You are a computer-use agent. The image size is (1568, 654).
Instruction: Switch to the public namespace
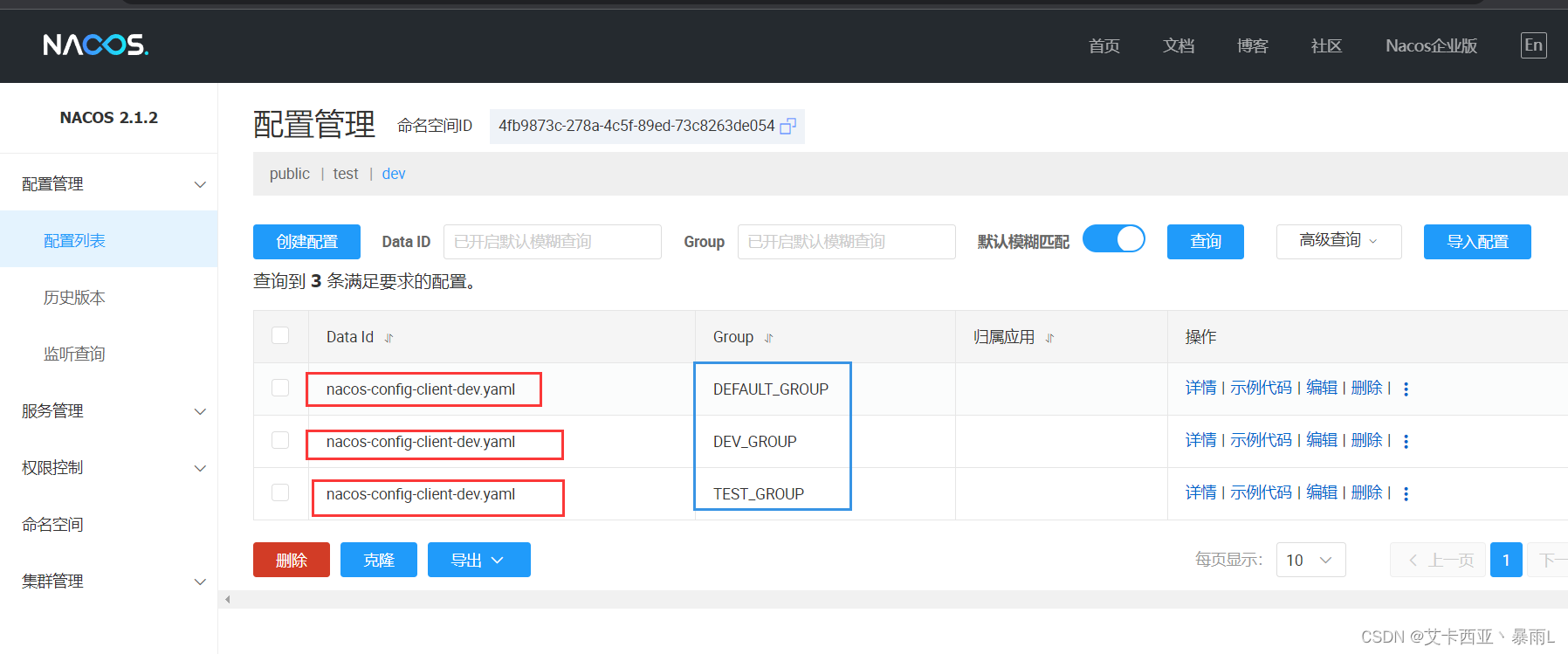point(289,174)
